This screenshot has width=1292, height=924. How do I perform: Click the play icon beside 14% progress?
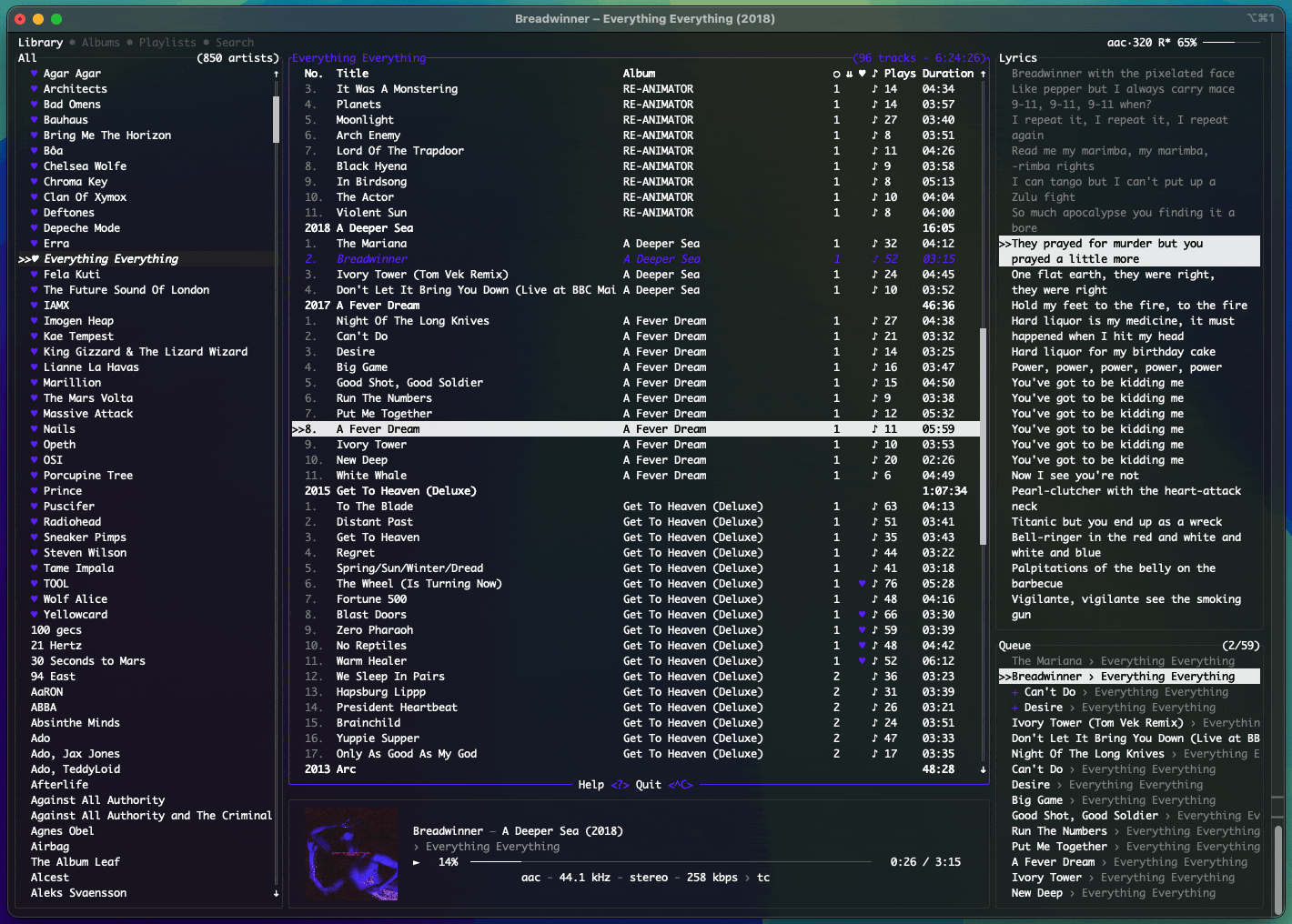point(417,862)
